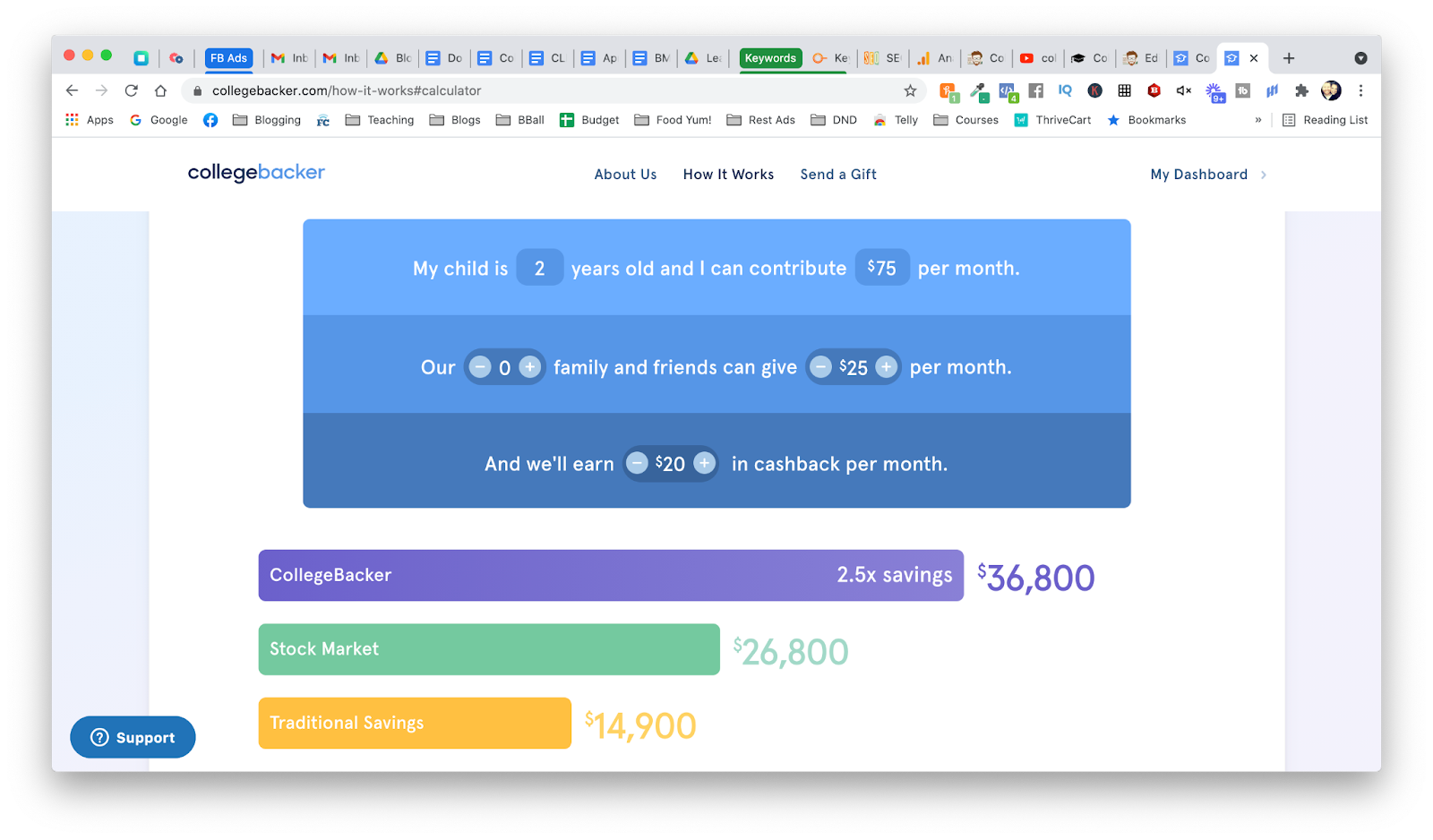Open the Telly bookmark
1433x840 pixels.
(x=896, y=120)
